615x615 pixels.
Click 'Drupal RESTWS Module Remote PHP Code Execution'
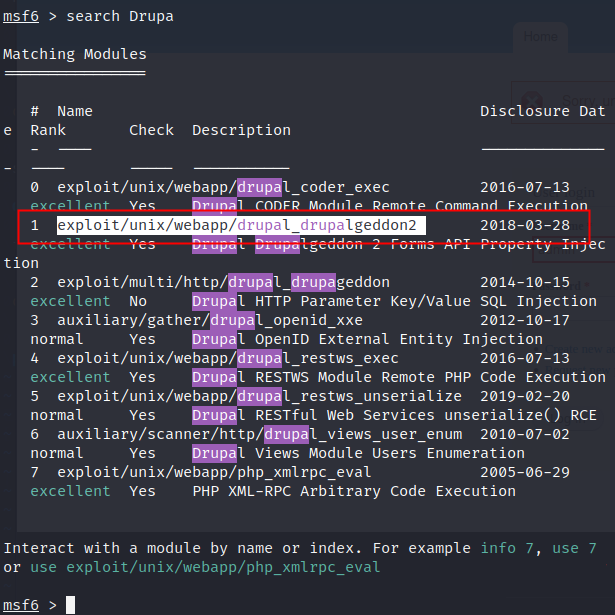point(399,377)
